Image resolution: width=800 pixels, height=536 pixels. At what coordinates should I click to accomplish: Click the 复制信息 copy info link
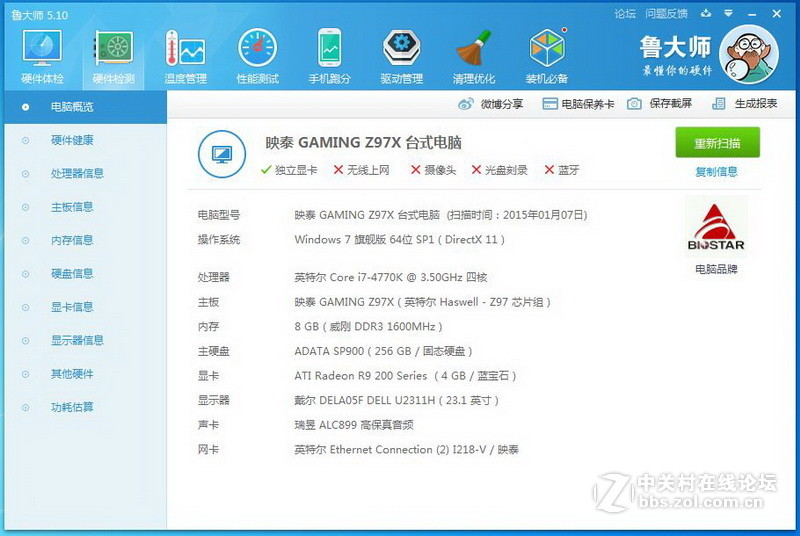716,171
